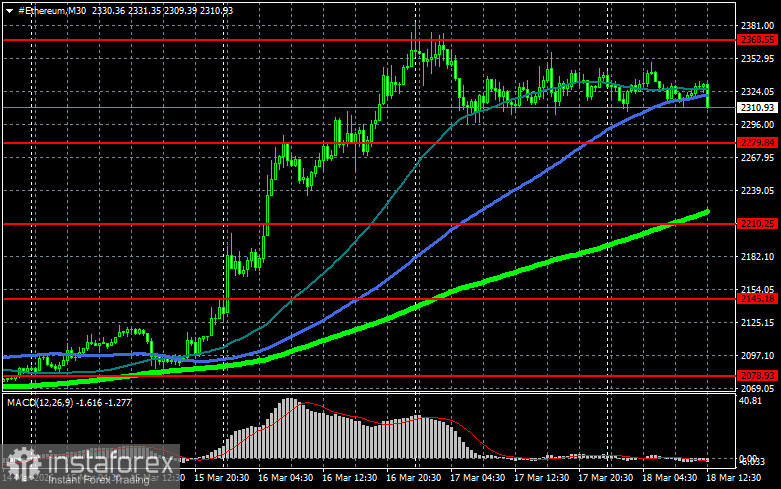Screen dimensions: 781x489
Task: Click price axis value 2381.00
Action: pos(758,26)
